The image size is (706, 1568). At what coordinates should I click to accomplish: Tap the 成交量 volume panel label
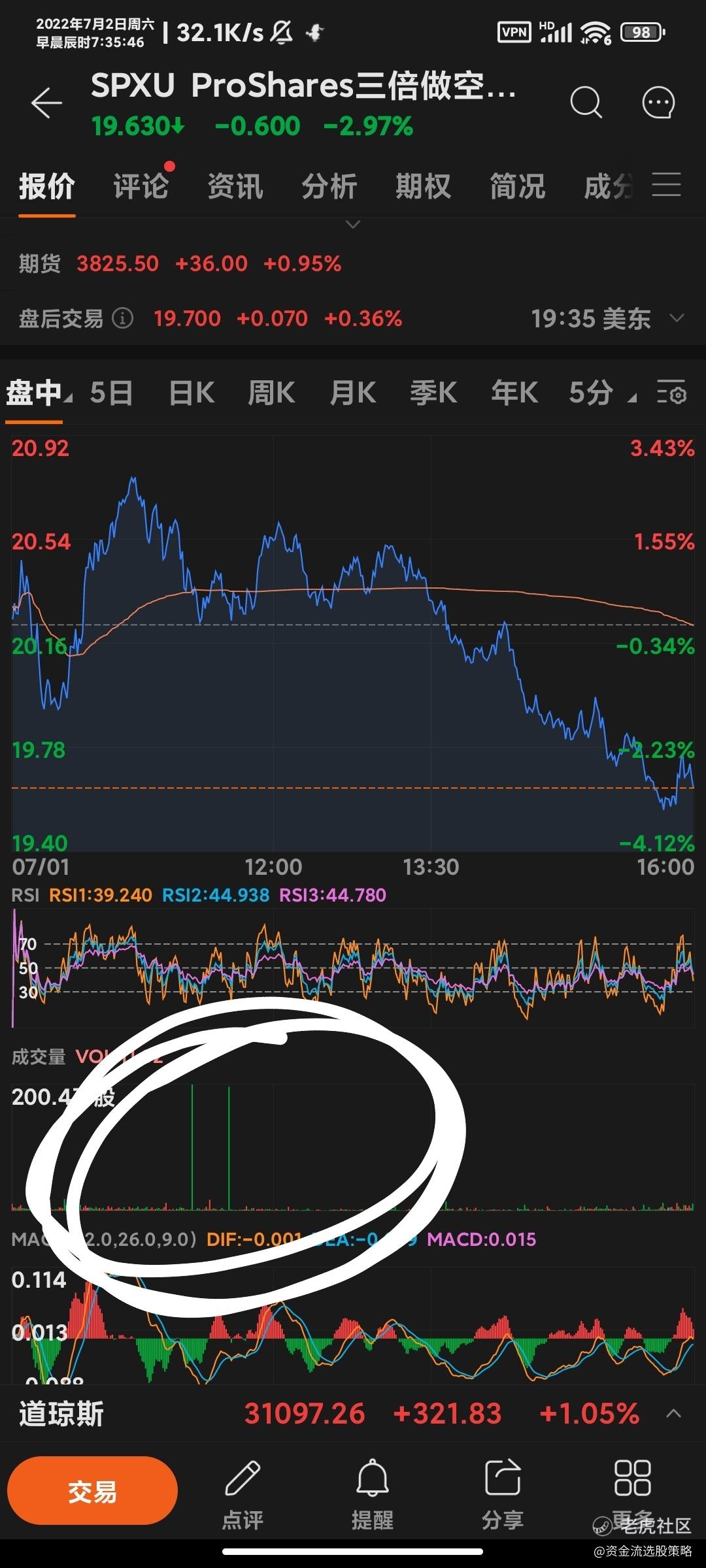click(x=39, y=1056)
